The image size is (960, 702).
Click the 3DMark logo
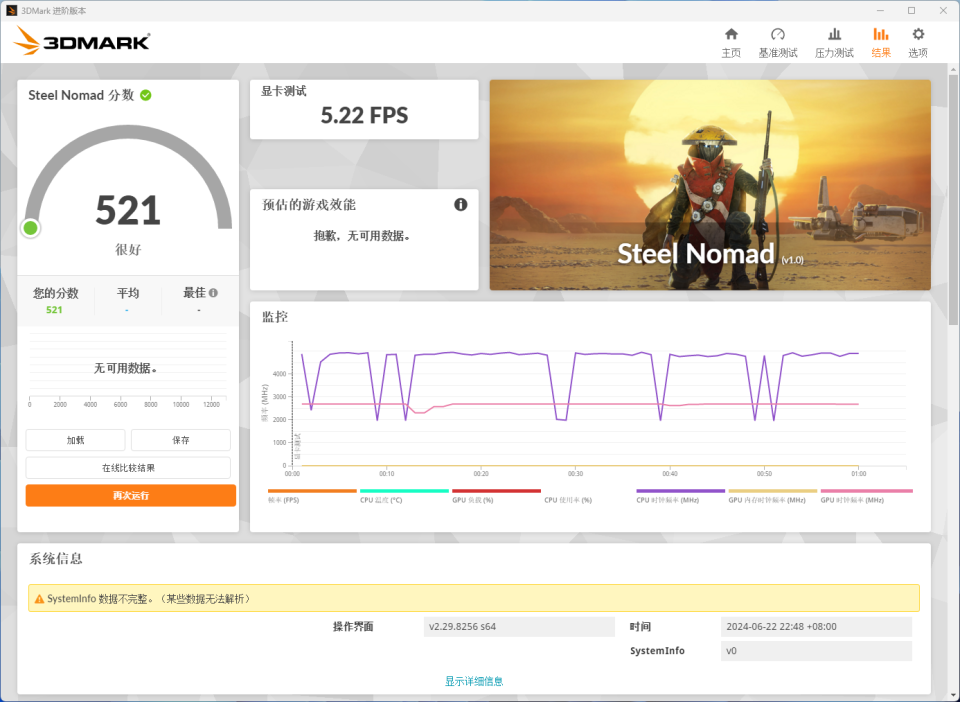point(82,41)
